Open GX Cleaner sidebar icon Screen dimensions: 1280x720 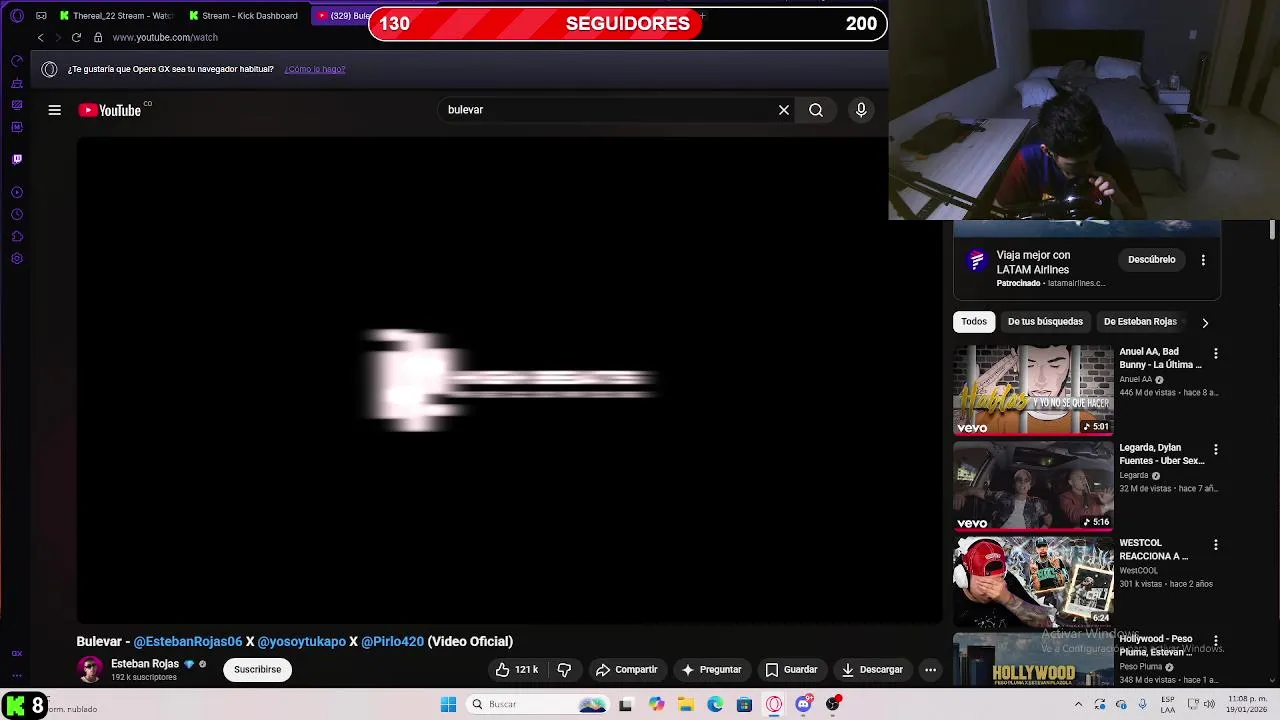tap(17, 83)
